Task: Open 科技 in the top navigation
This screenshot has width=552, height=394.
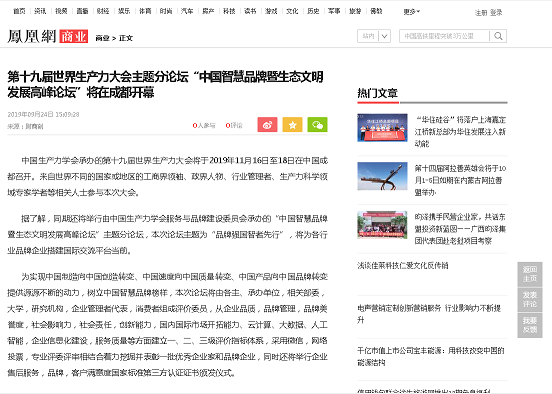Action: pyautogui.click(x=229, y=11)
